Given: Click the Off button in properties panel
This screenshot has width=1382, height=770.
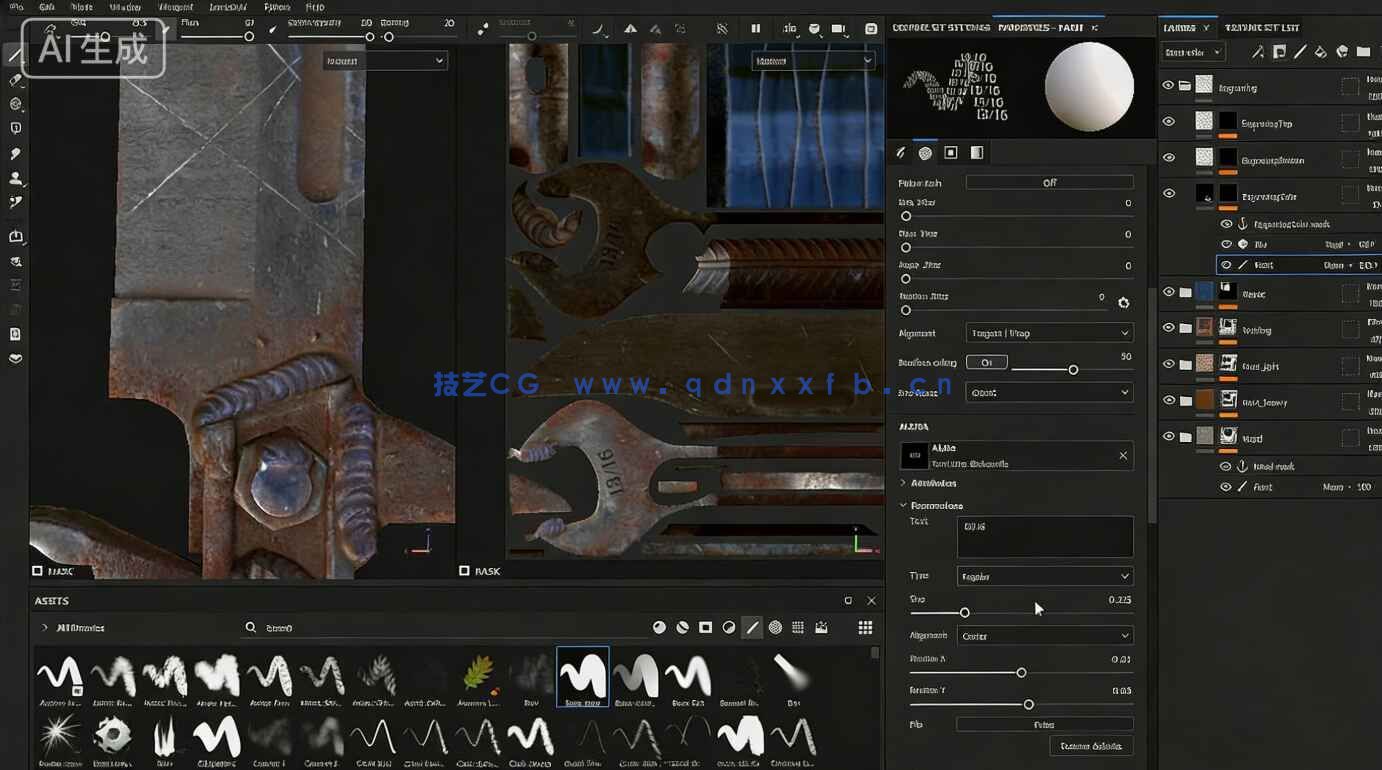Looking at the screenshot, I should (1049, 183).
